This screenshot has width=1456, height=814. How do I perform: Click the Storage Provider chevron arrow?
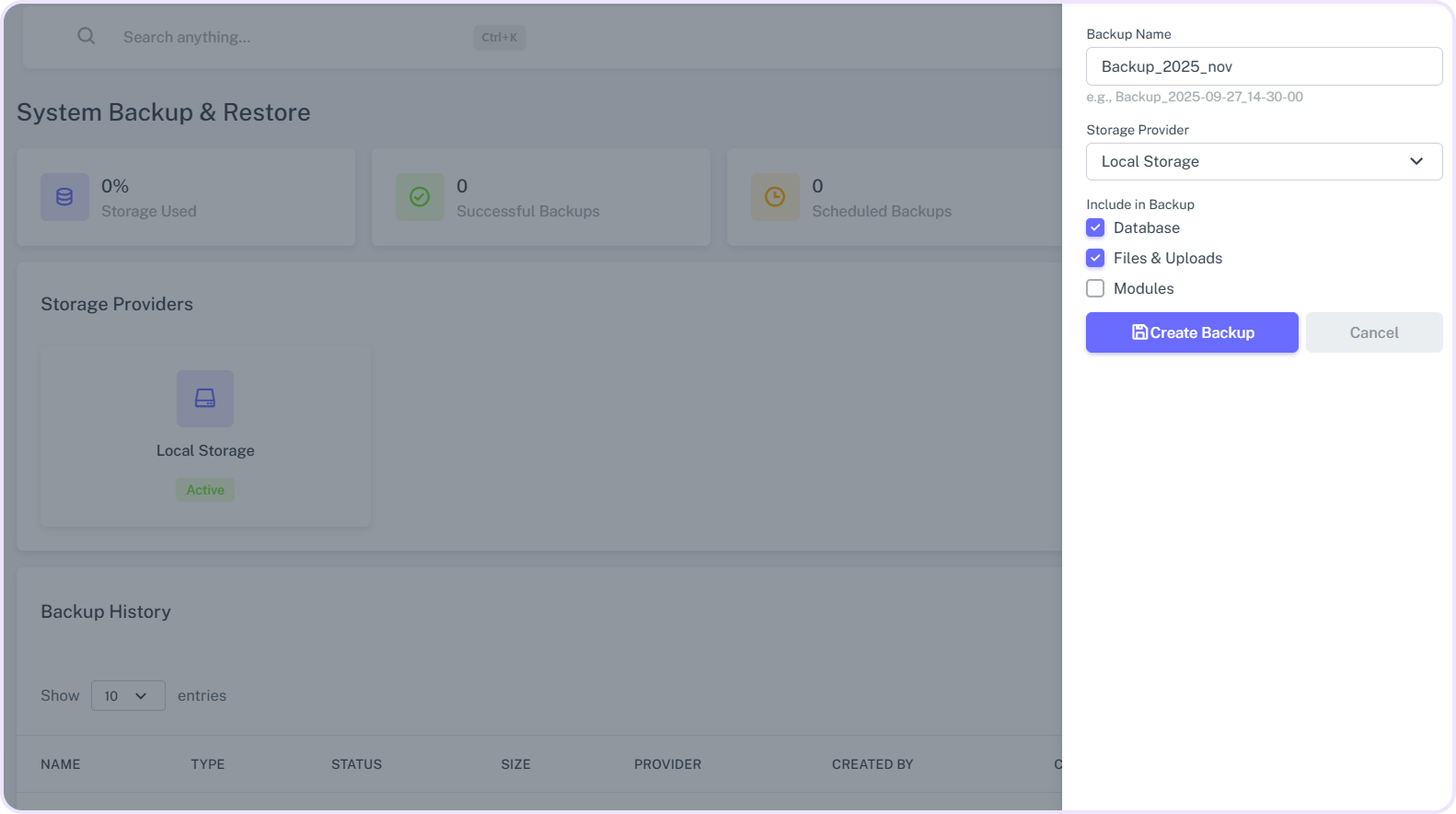(x=1416, y=162)
